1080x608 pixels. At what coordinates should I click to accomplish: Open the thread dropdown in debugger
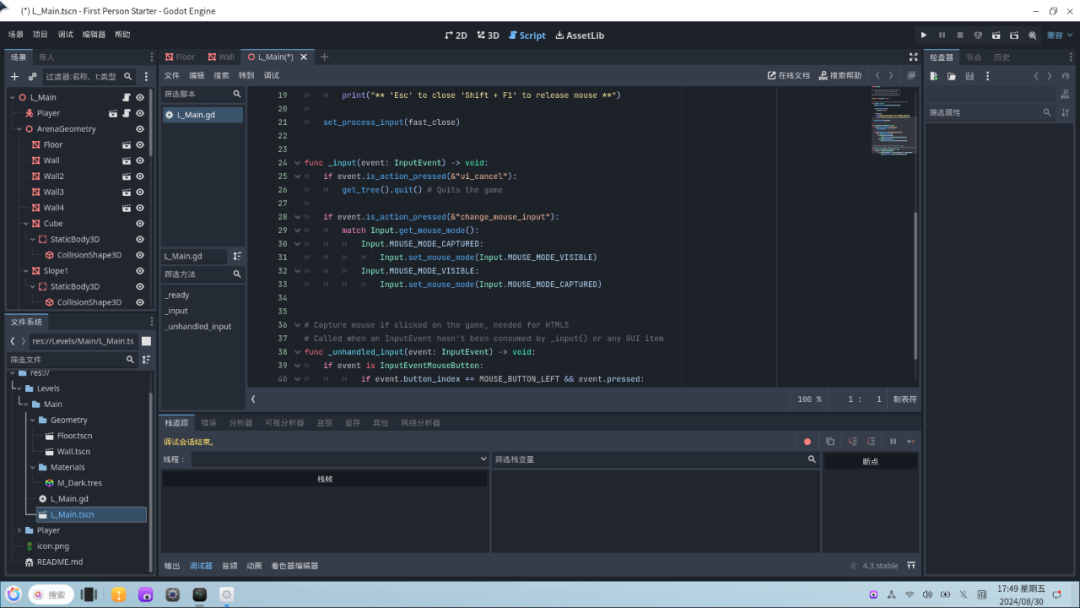(x=339, y=459)
